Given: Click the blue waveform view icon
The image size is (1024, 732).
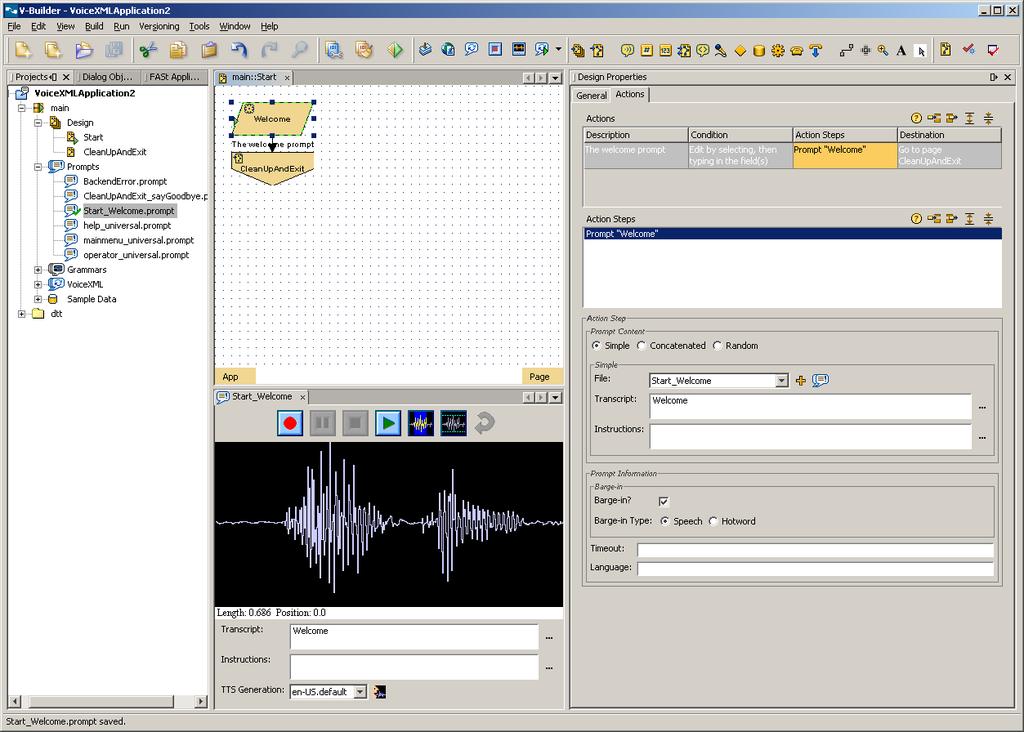Looking at the screenshot, I should click(x=421, y=423).
